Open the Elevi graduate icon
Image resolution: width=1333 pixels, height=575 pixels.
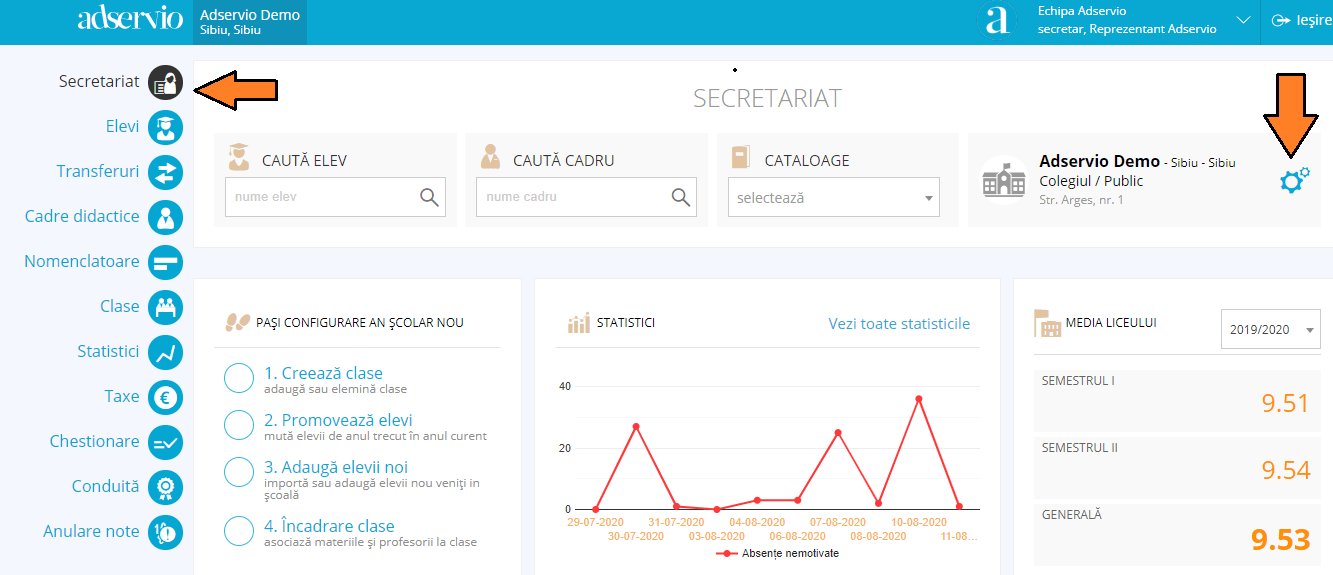(x=166, y=128)
